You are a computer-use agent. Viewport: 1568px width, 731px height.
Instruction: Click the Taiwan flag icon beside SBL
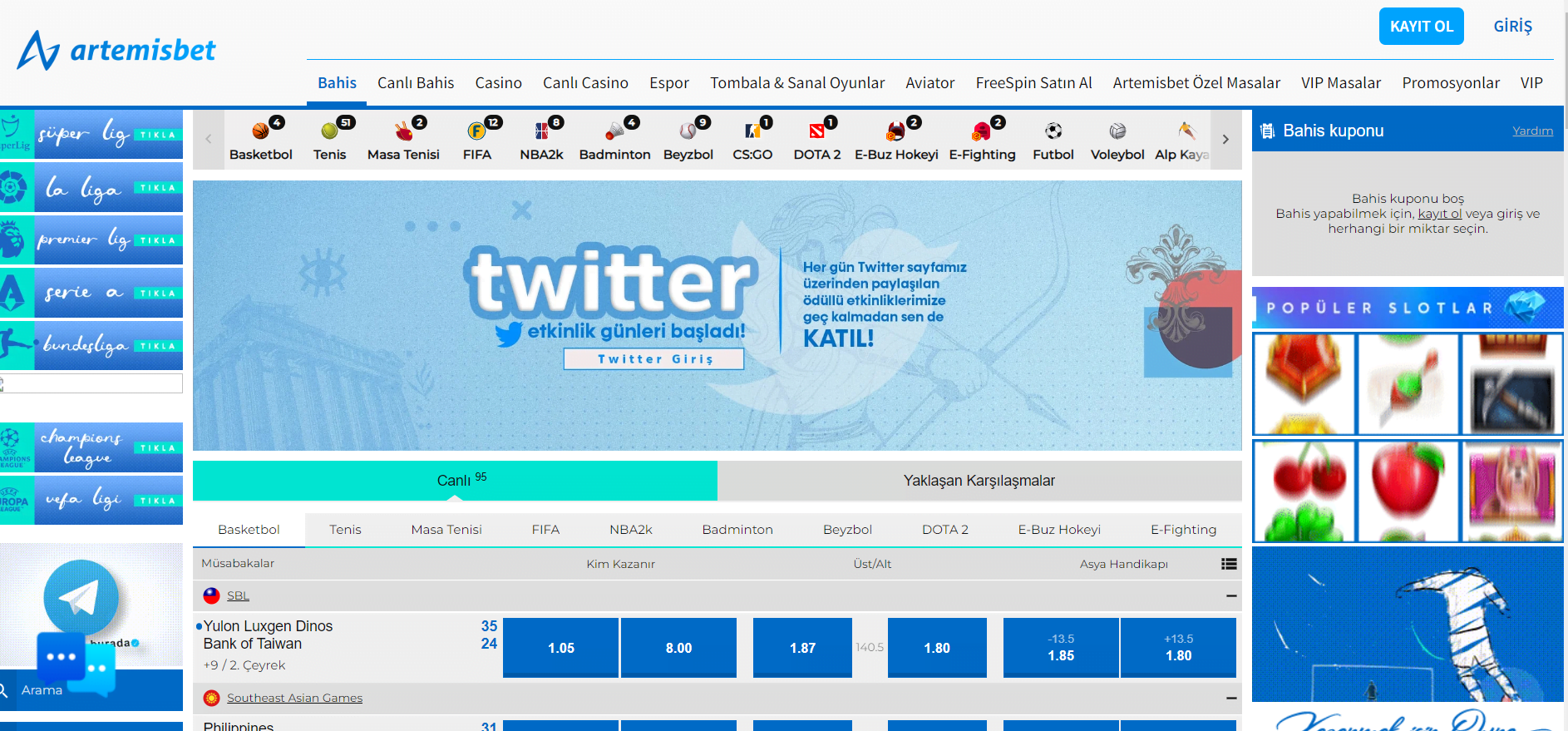[x=211, y=595]
